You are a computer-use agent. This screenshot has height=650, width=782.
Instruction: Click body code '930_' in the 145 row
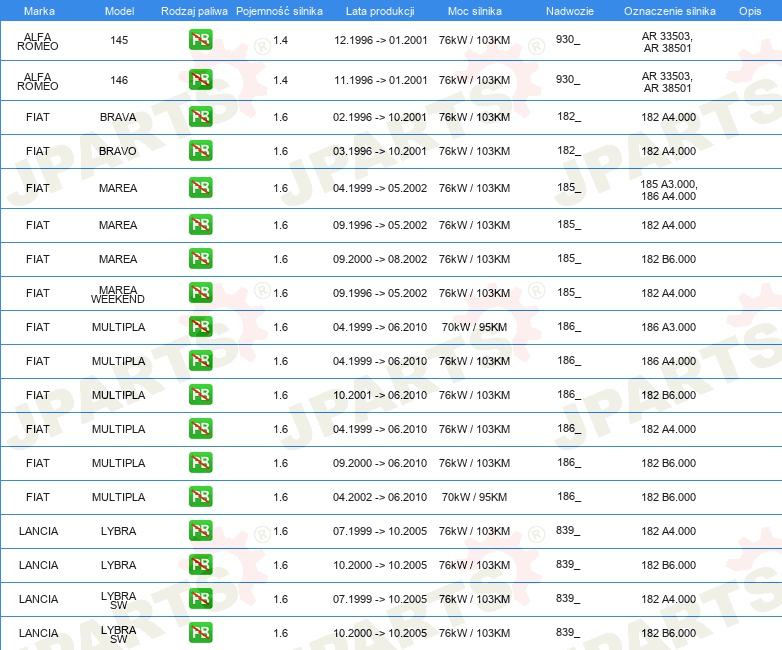[x=568, y=39]
